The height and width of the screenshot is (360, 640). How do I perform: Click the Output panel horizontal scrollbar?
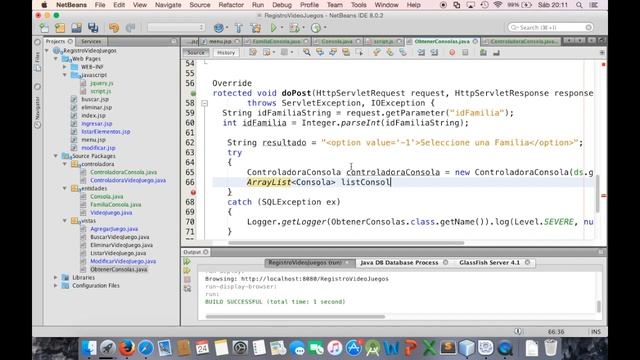pos(295,316)
